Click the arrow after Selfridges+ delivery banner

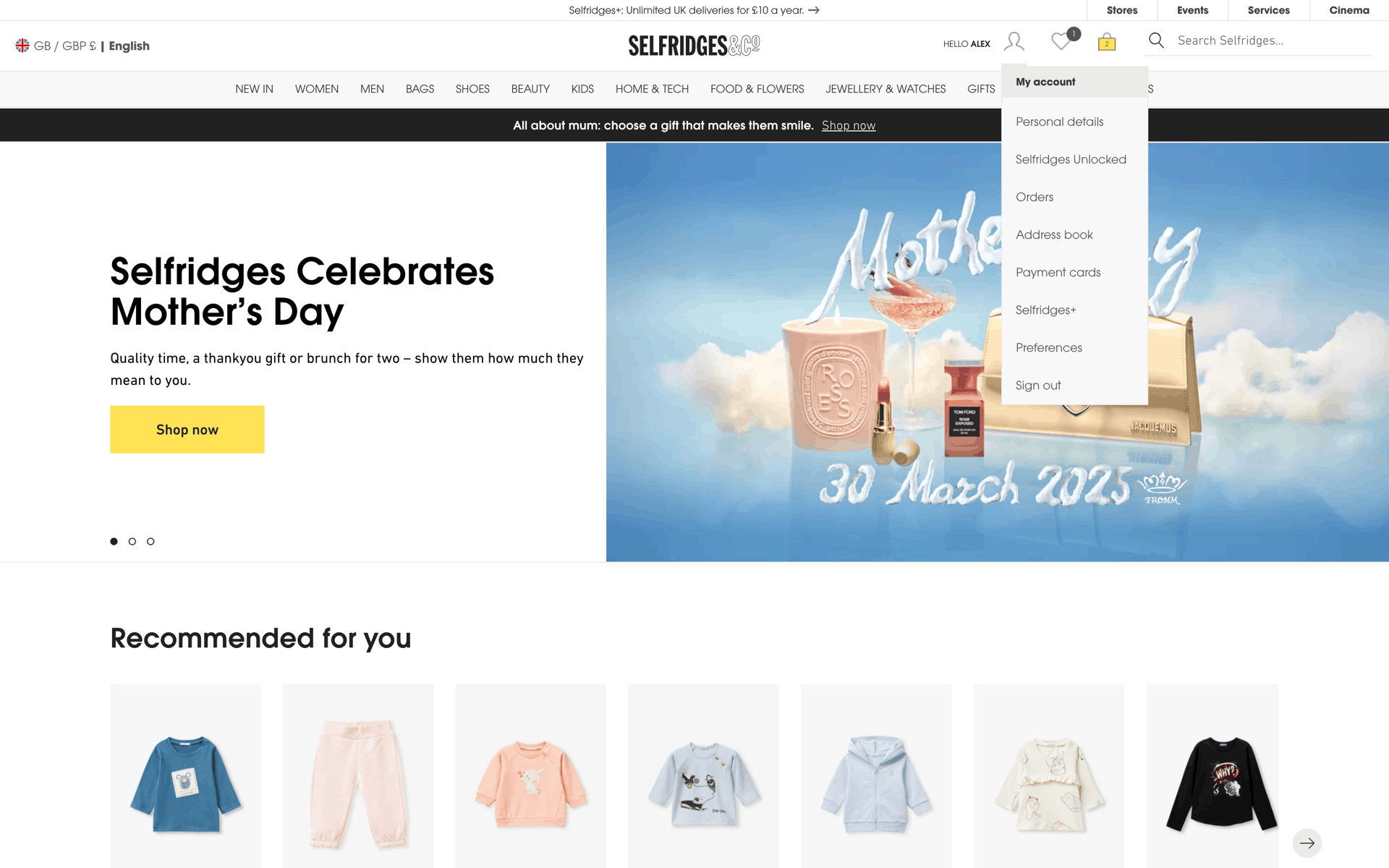click(x=814, y=10)
